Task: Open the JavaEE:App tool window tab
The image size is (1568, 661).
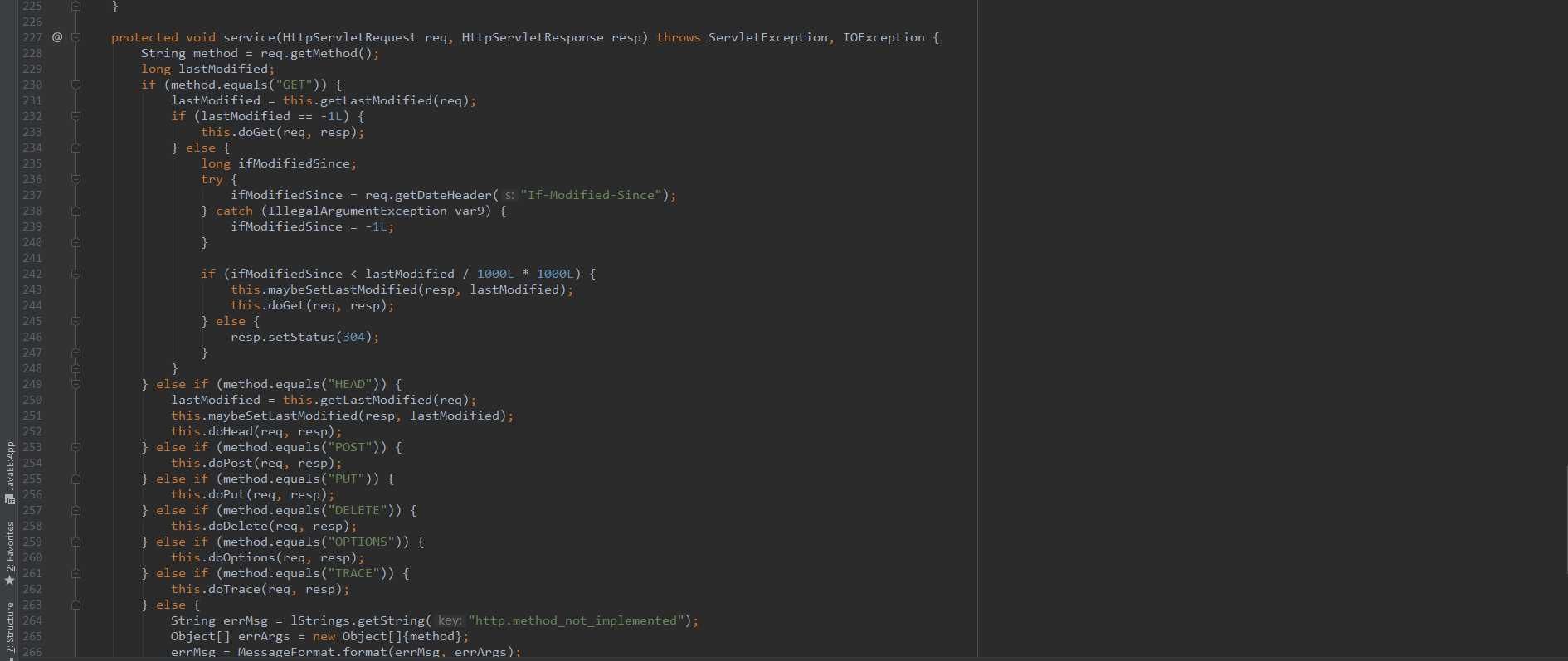Action: pyautogui.click(x=10, y=472)
